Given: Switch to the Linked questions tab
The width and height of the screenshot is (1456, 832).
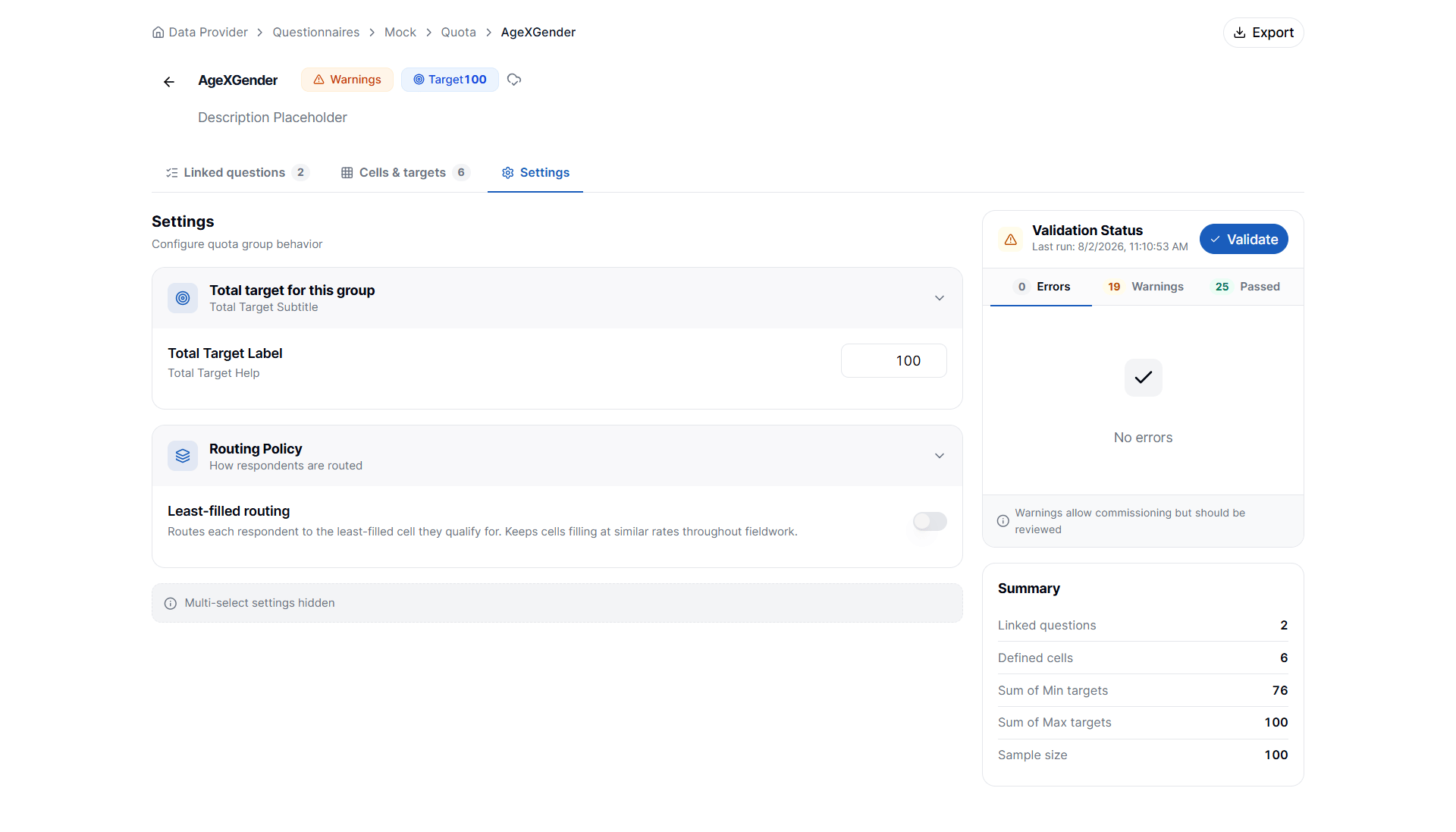Looking at the screenshot, I should pyautogui.click(x=237, y=173).
